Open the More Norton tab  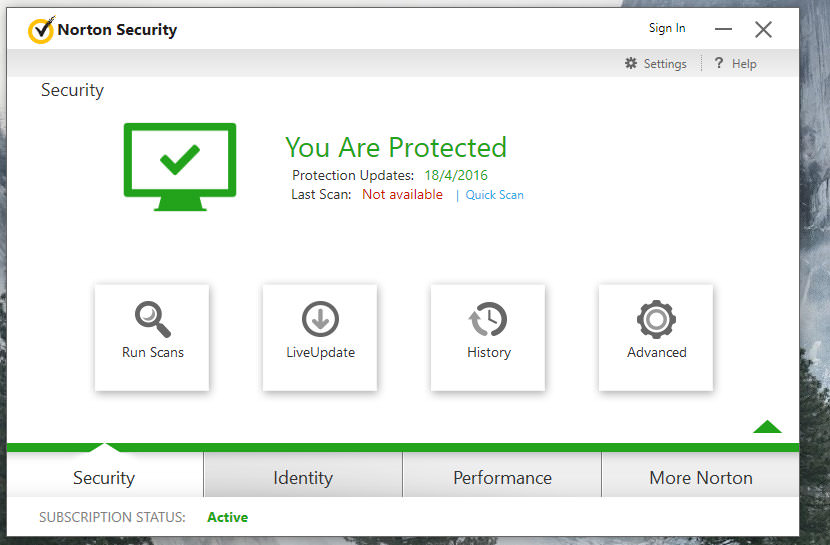point(700,477)
